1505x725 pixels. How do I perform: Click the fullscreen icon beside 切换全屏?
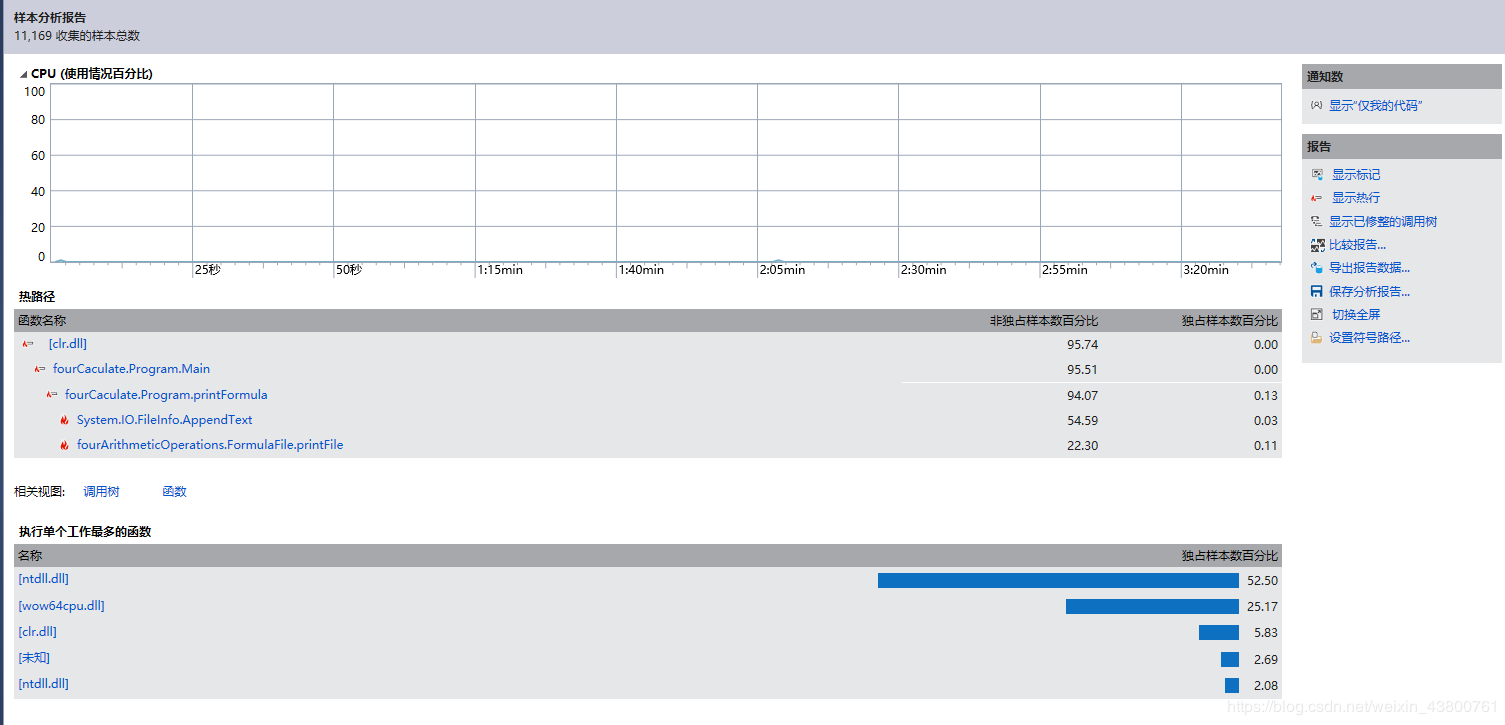(1317, 315)
